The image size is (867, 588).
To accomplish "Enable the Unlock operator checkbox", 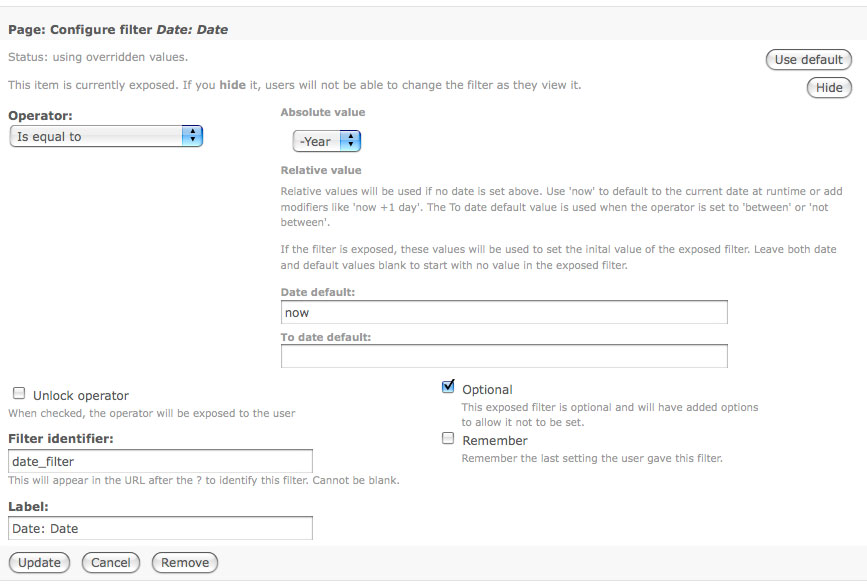I will coord(19,394).
